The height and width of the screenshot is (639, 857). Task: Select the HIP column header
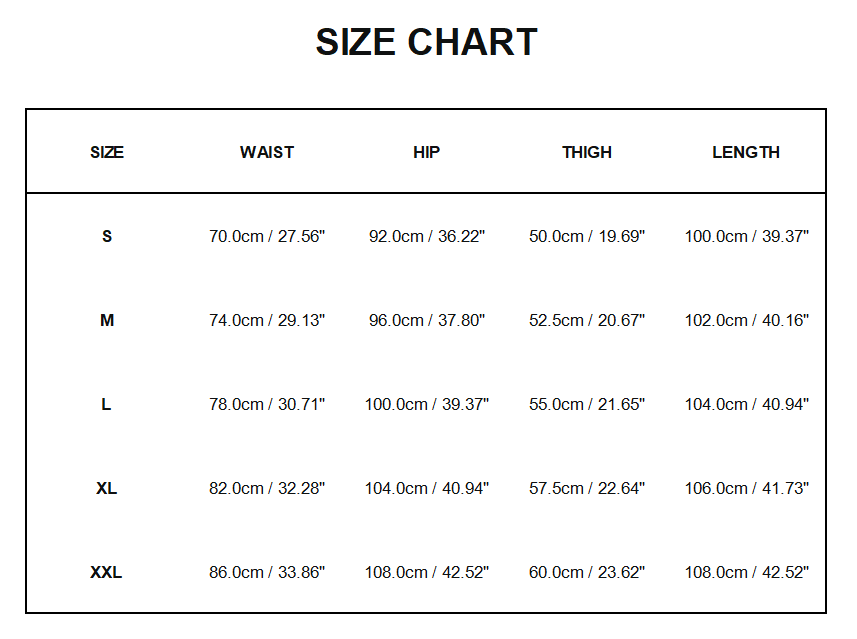point(426,153)
